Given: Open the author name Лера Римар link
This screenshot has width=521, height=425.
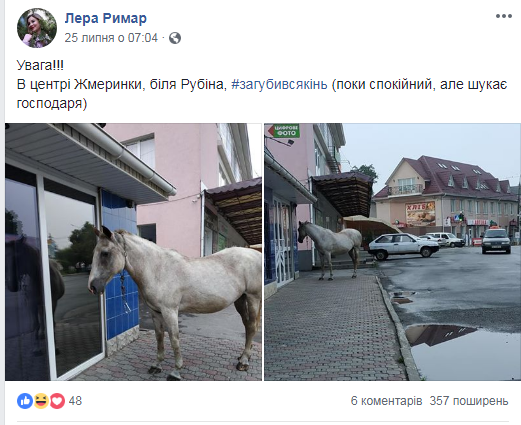Looking at the screenshot, I should click(x=106, y=18).
